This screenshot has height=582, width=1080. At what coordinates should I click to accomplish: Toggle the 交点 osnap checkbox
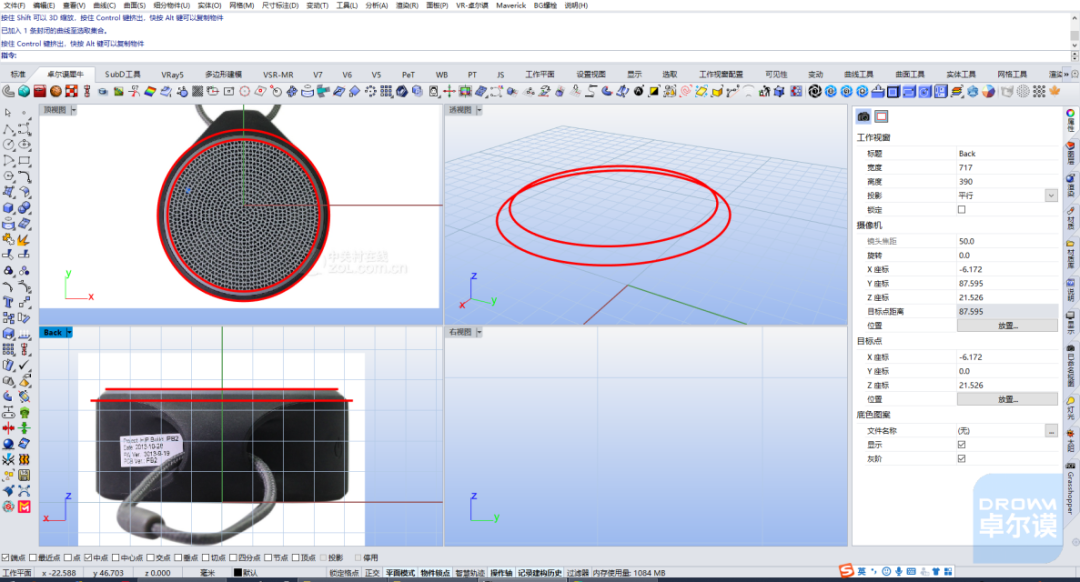point(151,558)
